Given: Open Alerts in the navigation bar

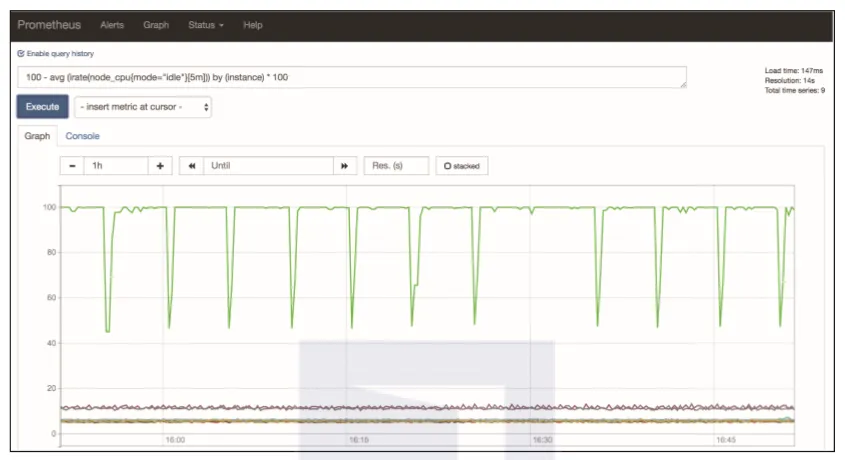Looking at the screenshot, I should (112, 25).
